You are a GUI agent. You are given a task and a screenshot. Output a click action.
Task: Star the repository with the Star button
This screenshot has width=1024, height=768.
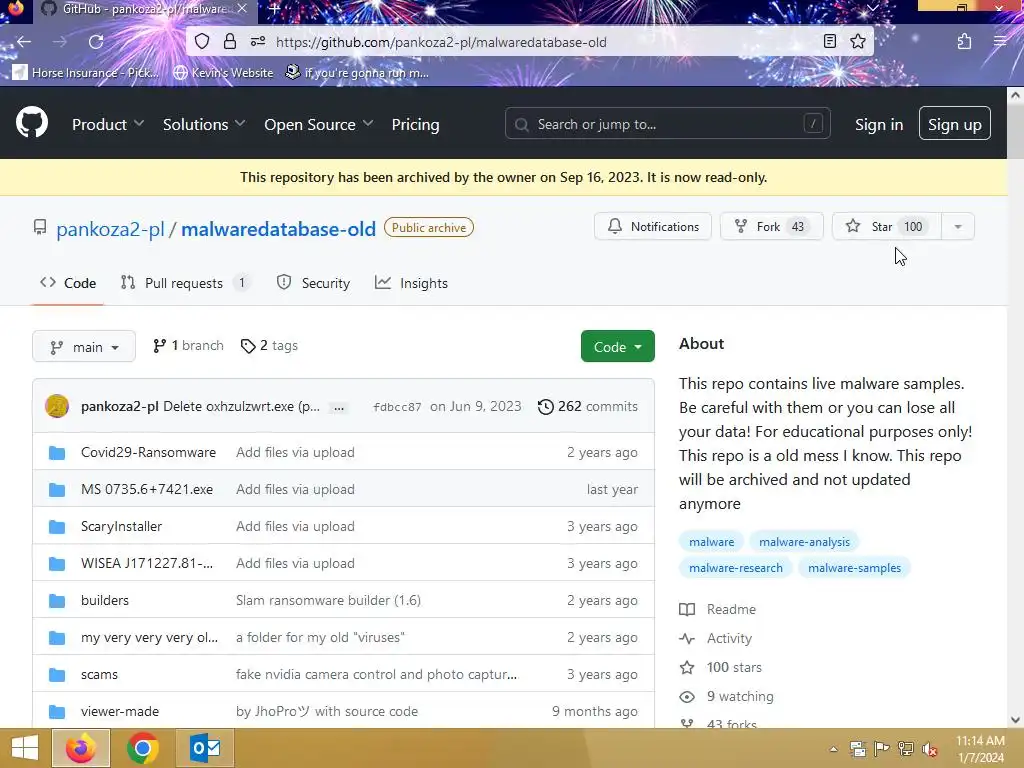pyautogui.click(x=886, y=227)
